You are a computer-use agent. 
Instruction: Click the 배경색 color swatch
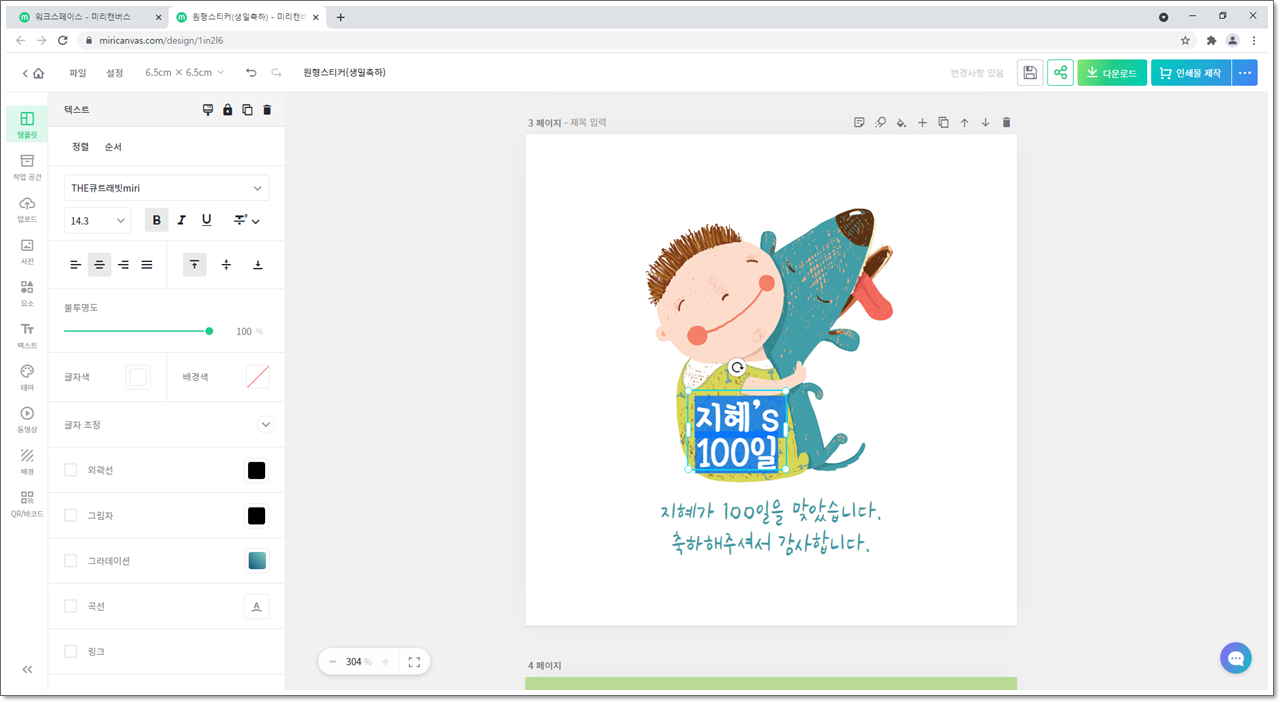[258, 377]
